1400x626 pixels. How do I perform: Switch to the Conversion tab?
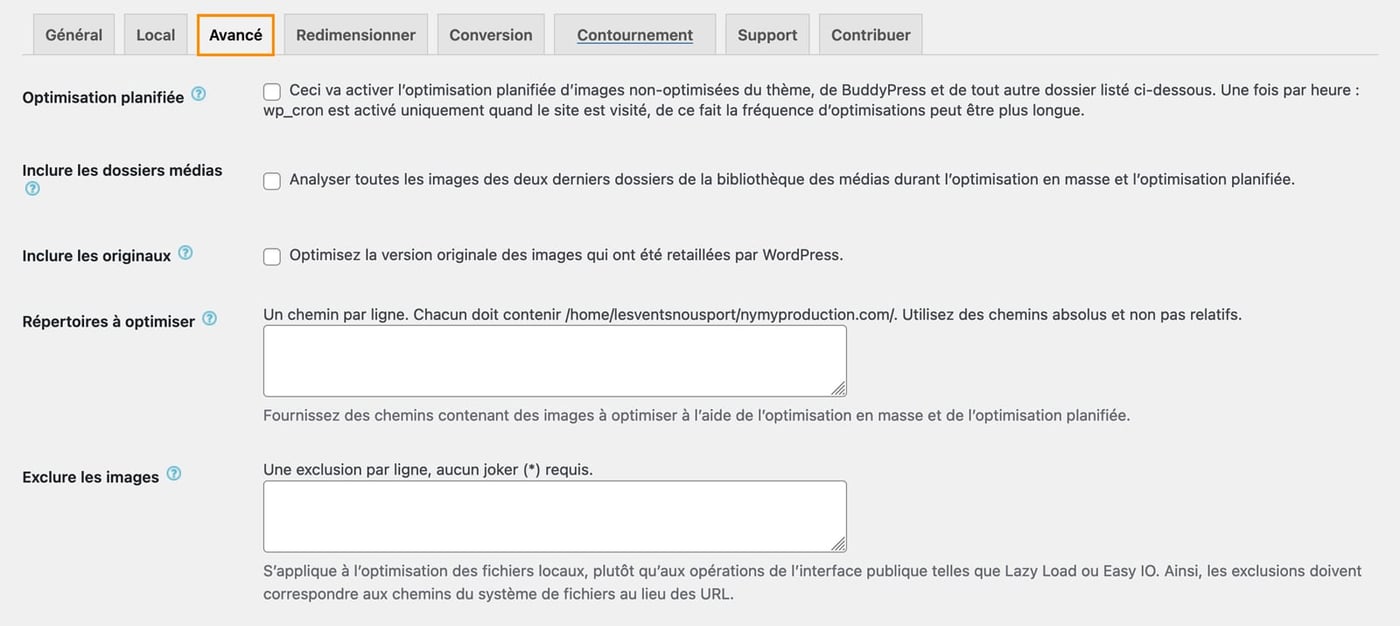coord(490,34)
